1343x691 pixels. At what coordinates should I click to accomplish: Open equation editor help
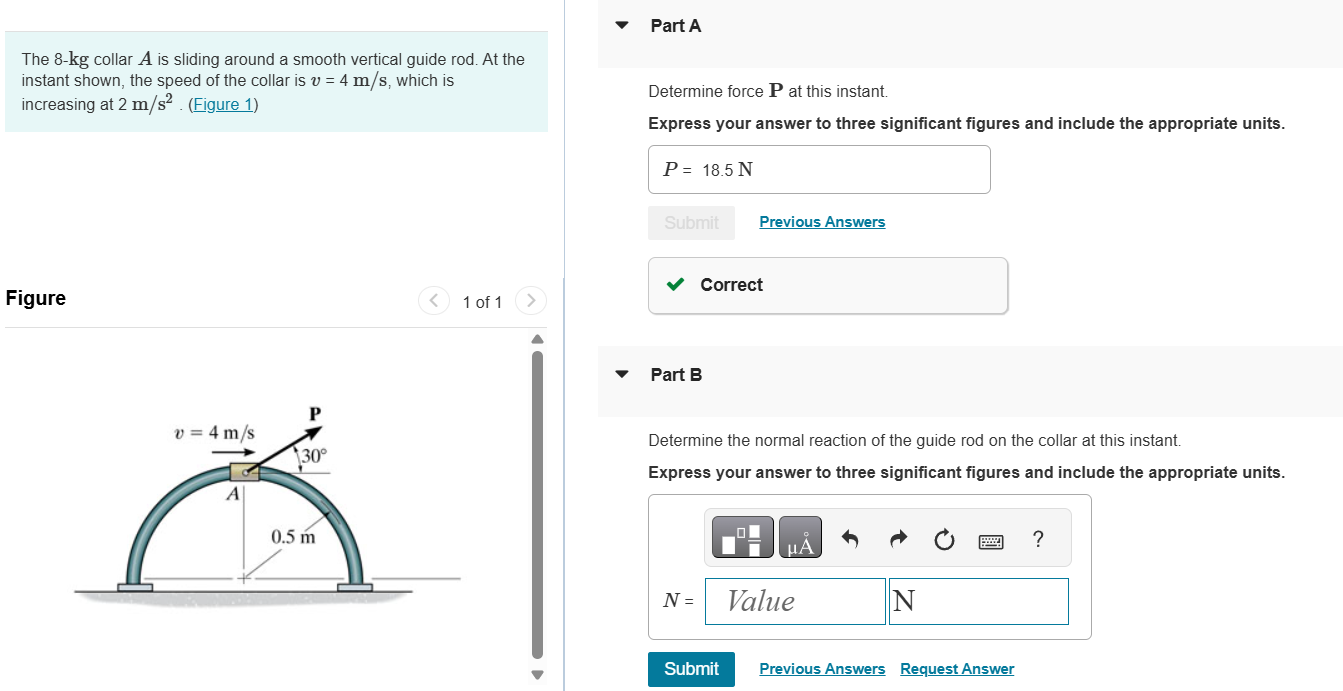coord(1037,538)
